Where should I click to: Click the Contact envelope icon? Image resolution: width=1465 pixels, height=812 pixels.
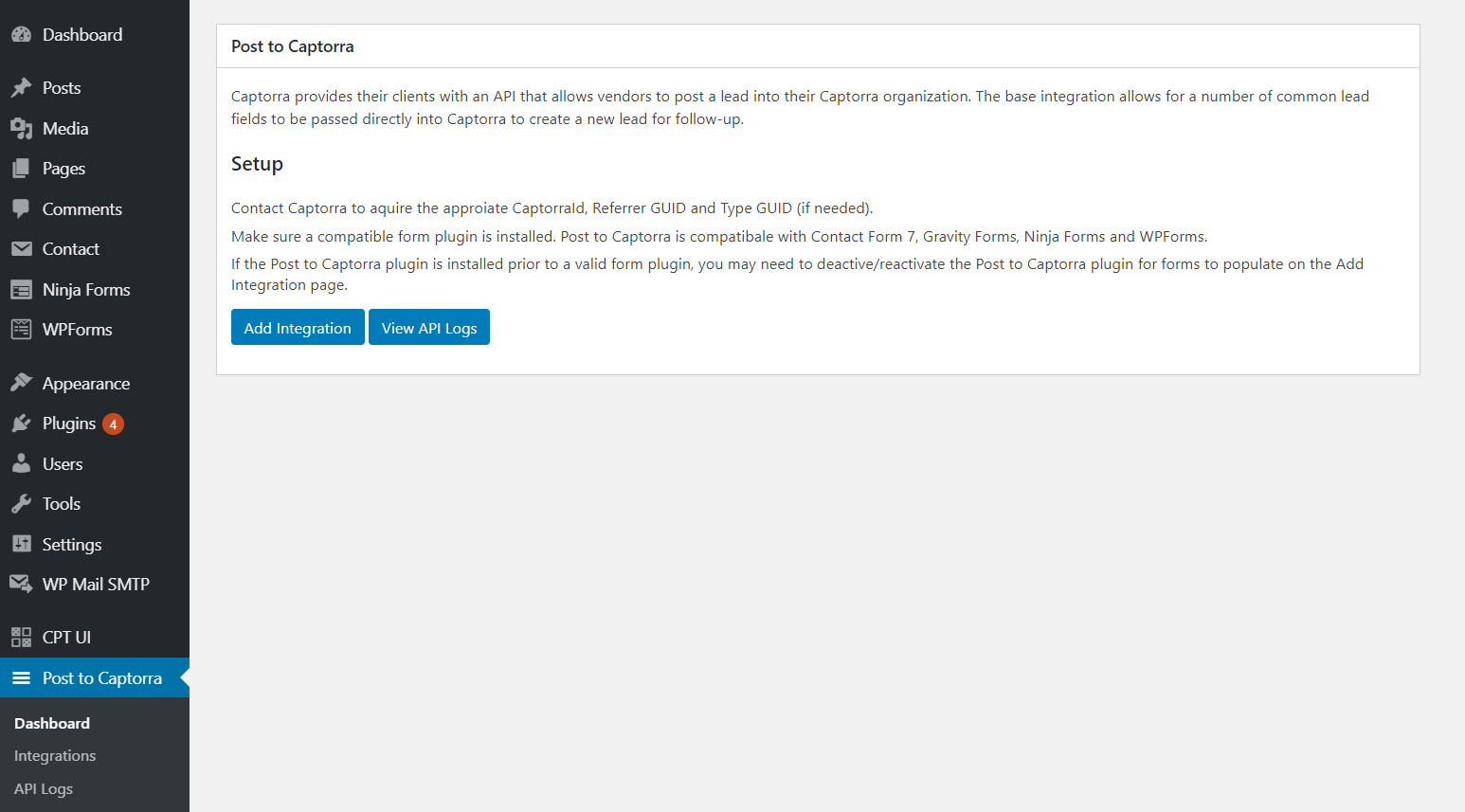(x=21, y=249)
